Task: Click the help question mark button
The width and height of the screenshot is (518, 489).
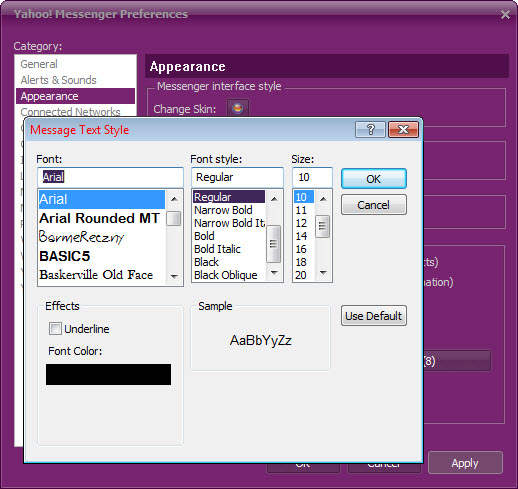Action: click(x=370, y=129)
